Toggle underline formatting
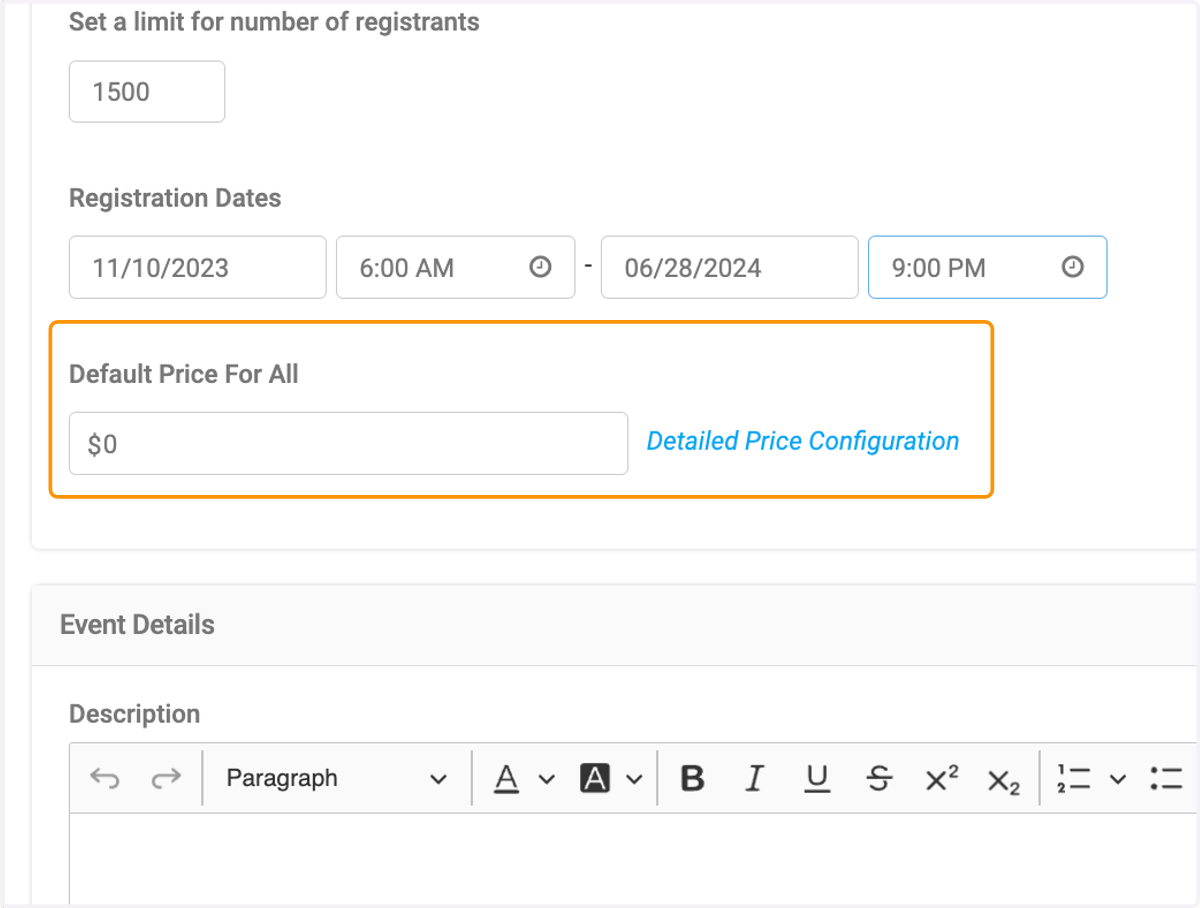This screenshot has width=1200, height=908. pos(817,778)
